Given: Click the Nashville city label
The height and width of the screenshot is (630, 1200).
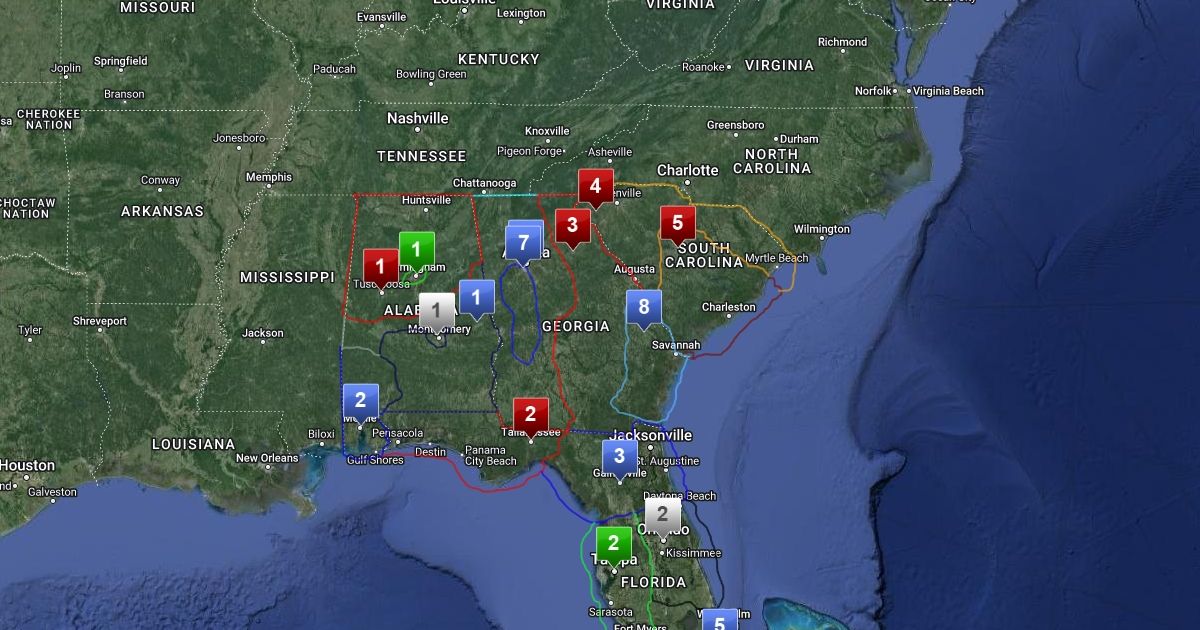Looking at the screenshot, I should tap(418, 118).
